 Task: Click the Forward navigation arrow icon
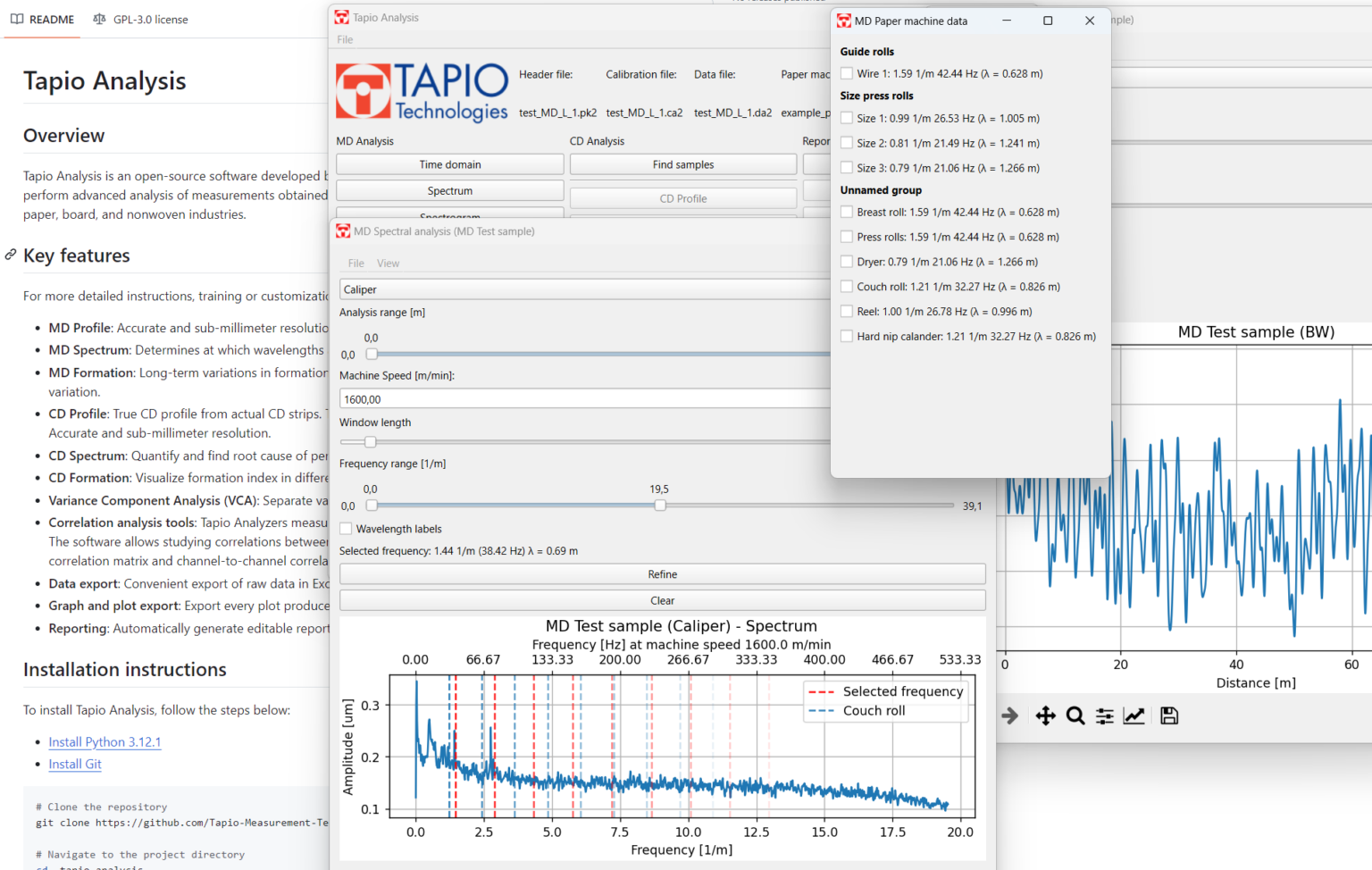1009,715
